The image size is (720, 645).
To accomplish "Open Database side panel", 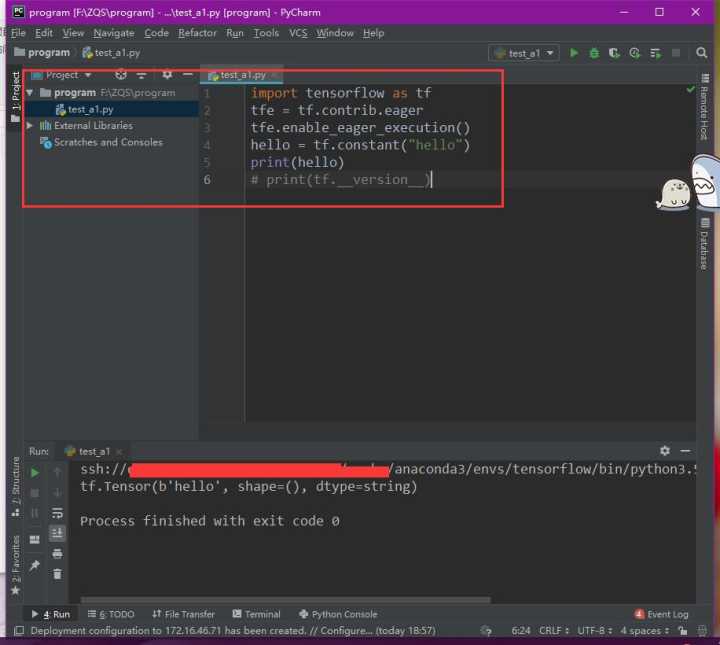I will tap(704, 244).
